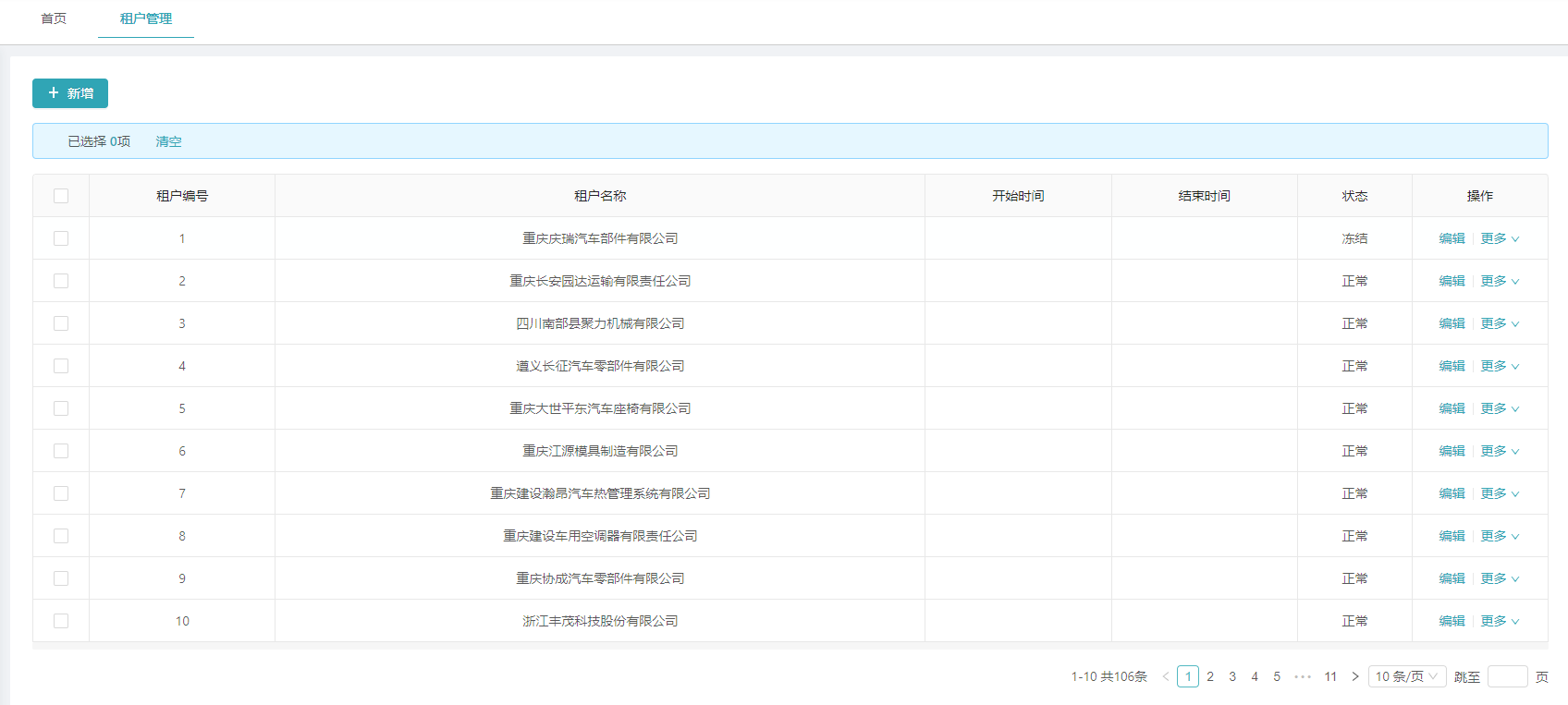This screenshot has height=705, width=1568.
Task: Select the row checkbox for 浙江丰茂科技股份有限公司
Action: pyautogui.click(x=61, y=621)
